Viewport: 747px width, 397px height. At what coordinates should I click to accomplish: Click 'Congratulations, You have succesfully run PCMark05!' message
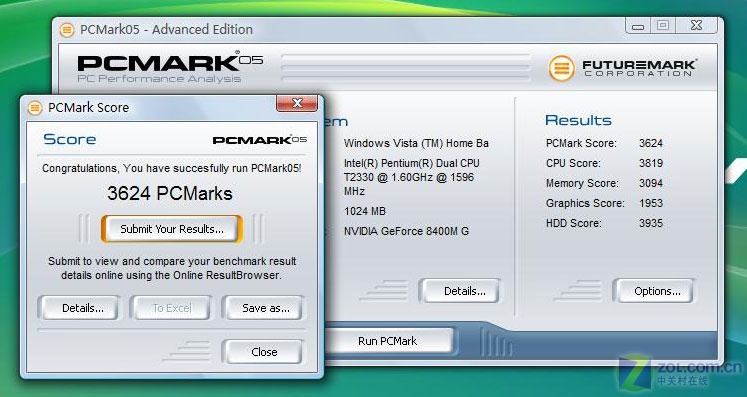pyautogui.click(x=172, y=168)
